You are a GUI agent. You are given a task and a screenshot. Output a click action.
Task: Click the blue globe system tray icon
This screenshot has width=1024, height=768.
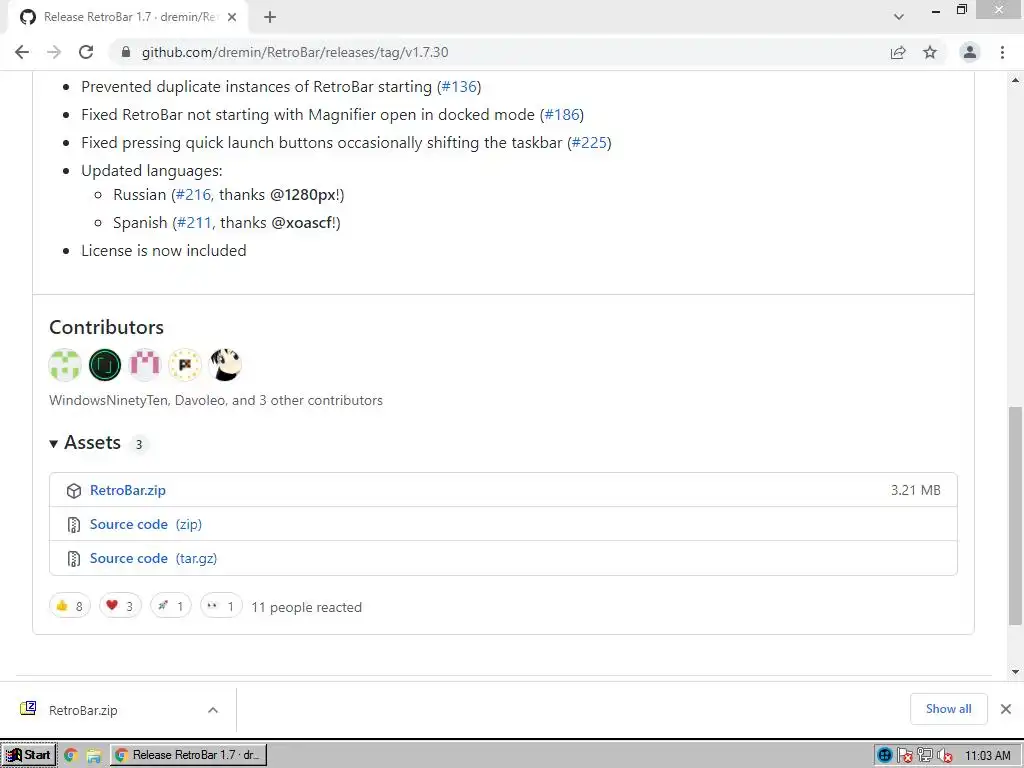(884, 756)
